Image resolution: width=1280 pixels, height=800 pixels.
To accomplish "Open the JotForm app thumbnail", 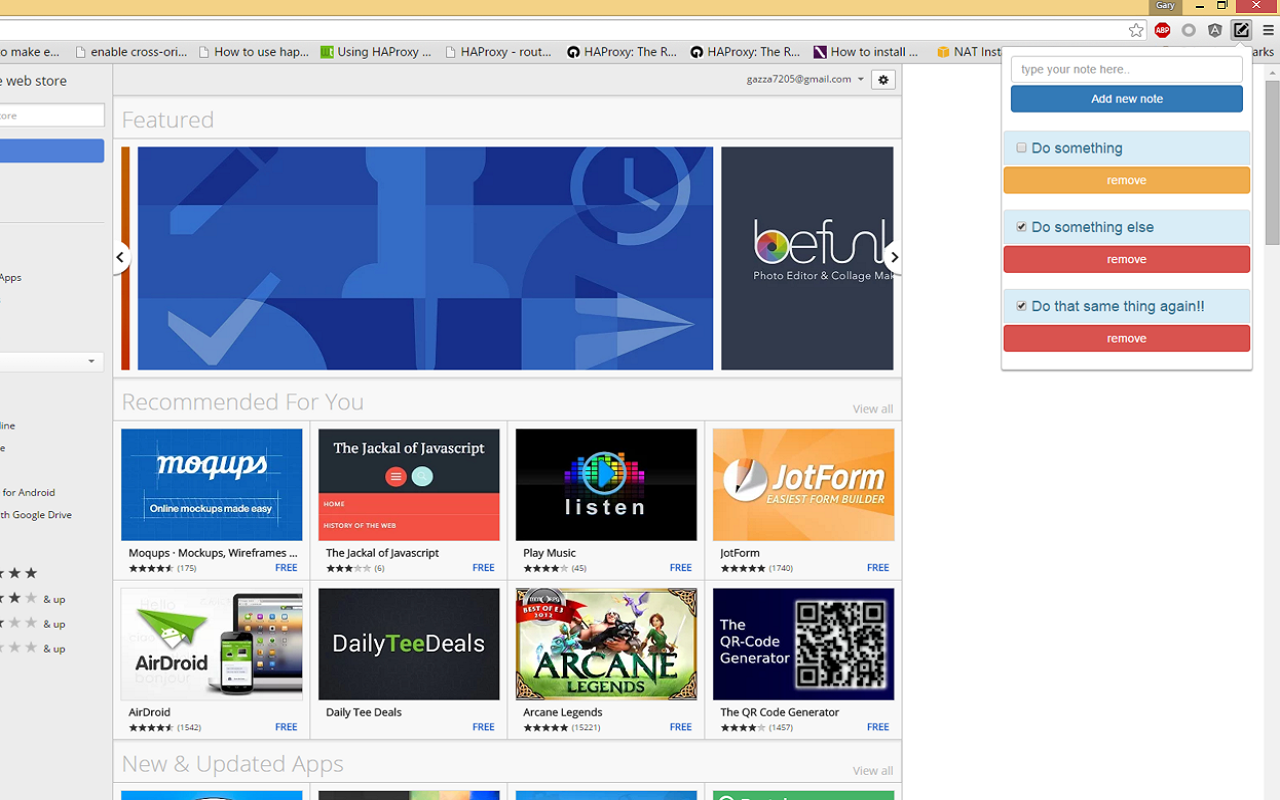I will click(x=804, y=485).
